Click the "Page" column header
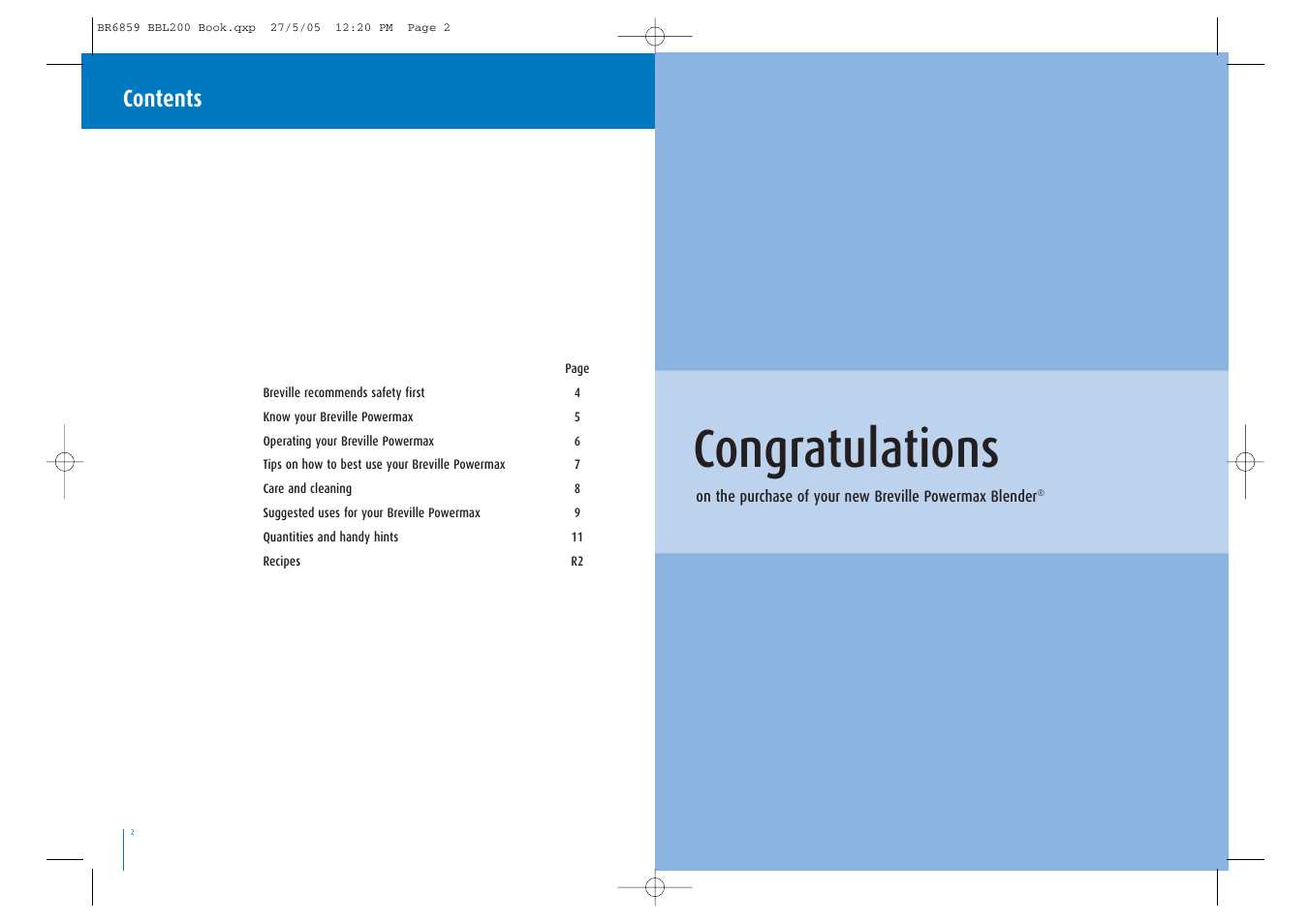Viewport: 1309px width, 924px height. click(577, 369)
